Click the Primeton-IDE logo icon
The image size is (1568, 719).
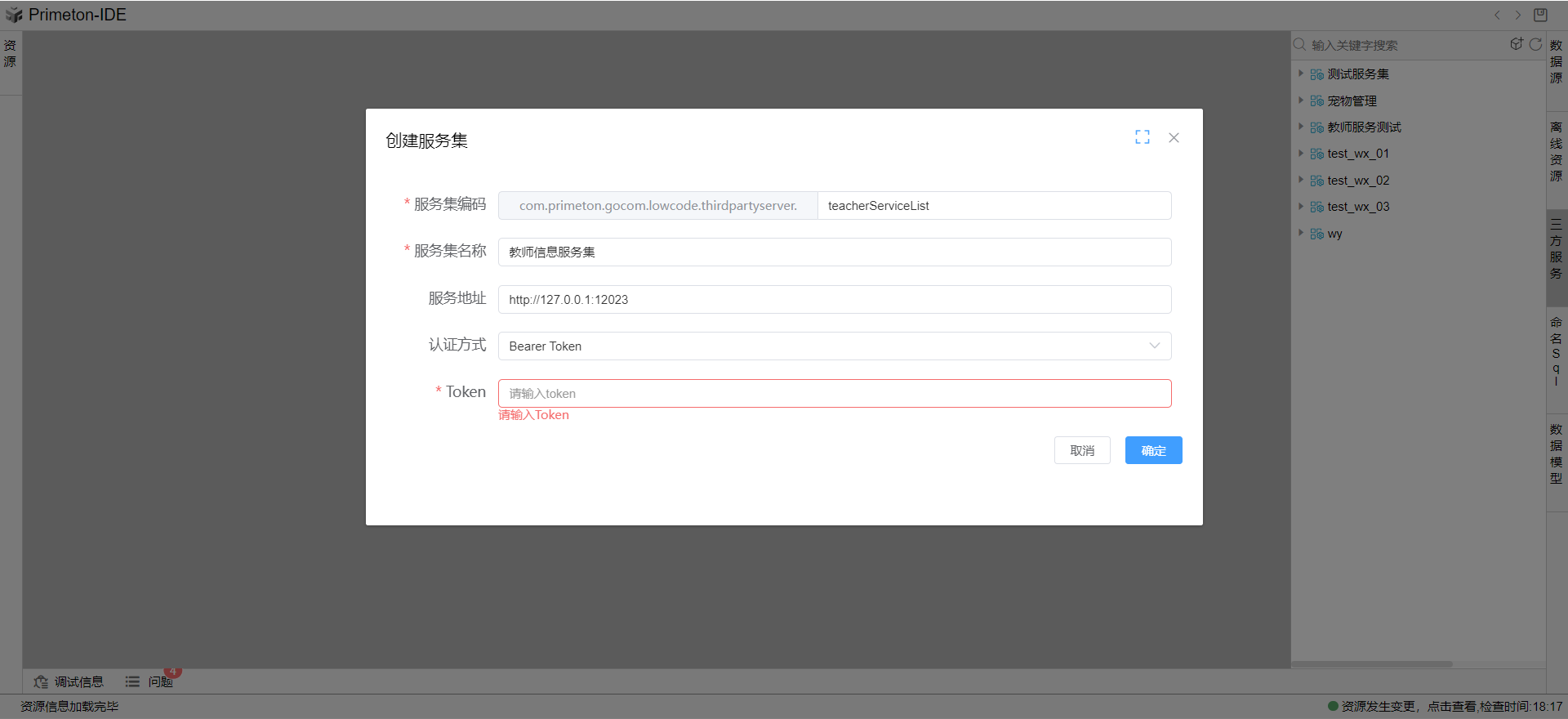[14, 15]
